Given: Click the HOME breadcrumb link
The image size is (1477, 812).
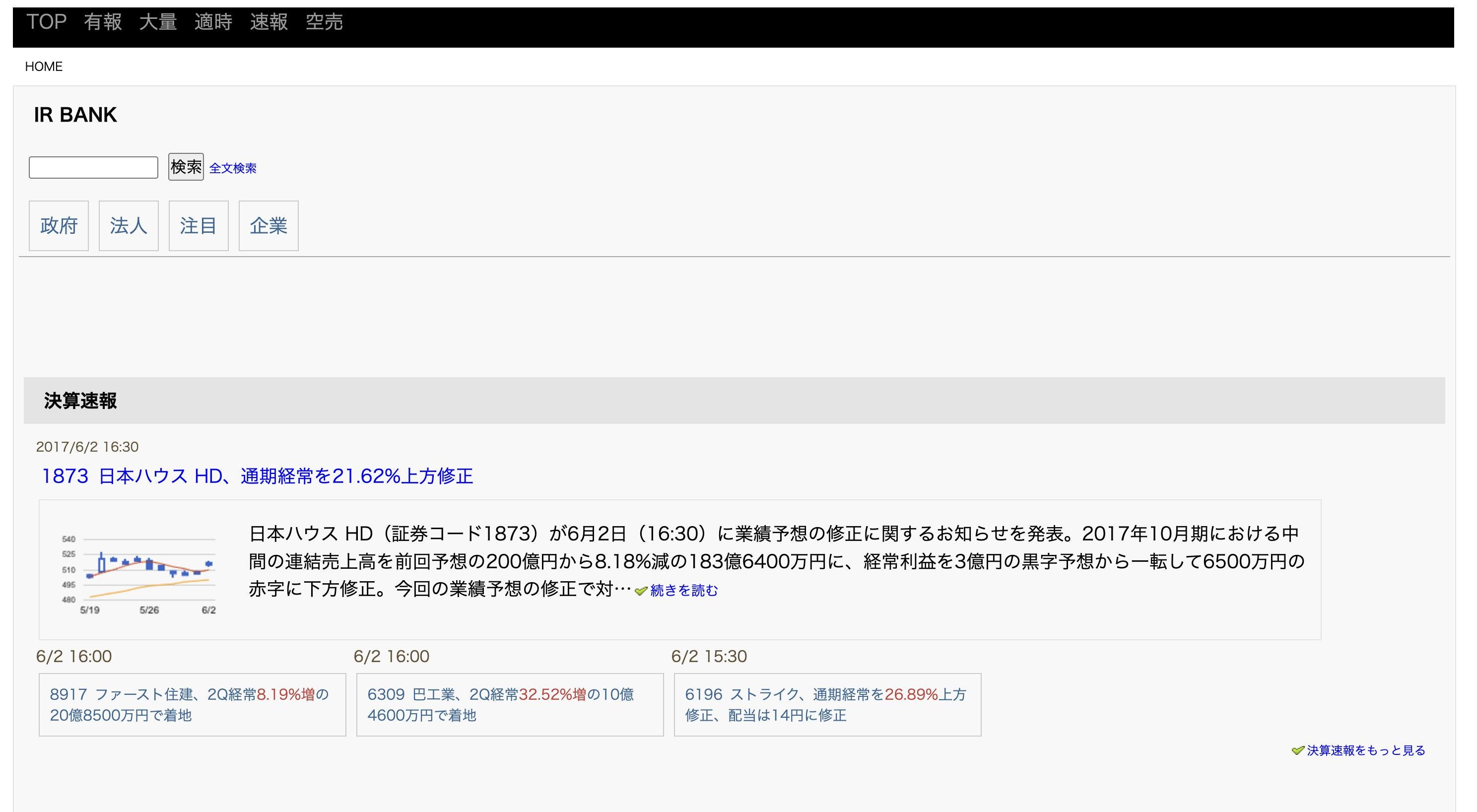Looking at the screenshot, I should click(x=44, y=67).
